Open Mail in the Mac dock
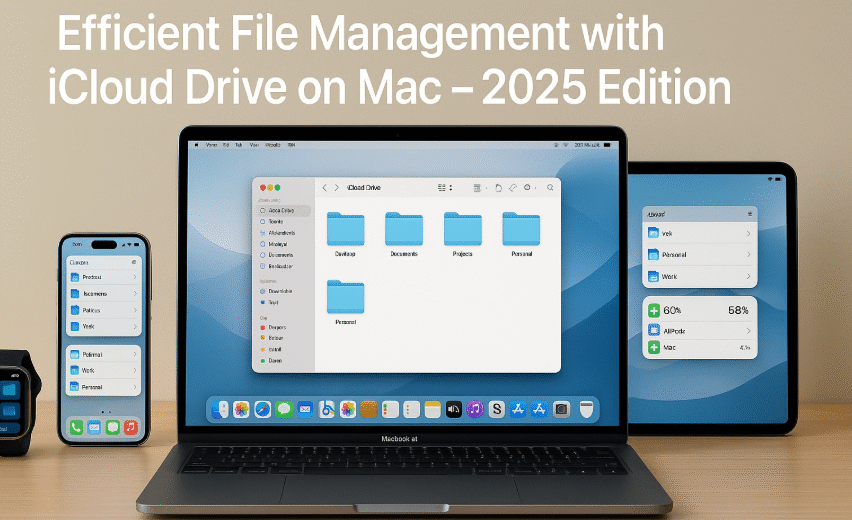Viewport: 852px width, 520px height. click(x=305, y=409)
